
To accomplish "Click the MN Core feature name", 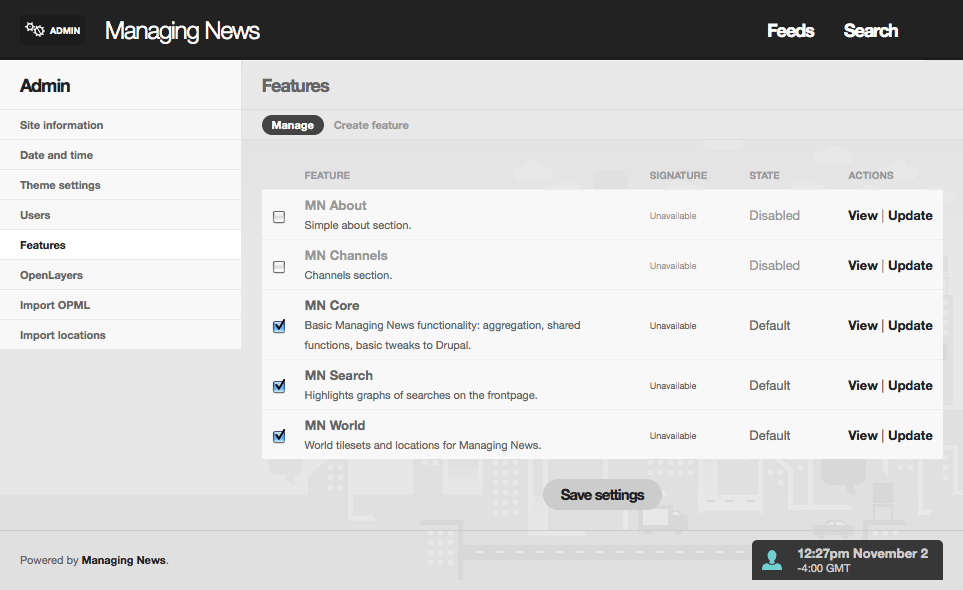I will [x=332, y=306].
